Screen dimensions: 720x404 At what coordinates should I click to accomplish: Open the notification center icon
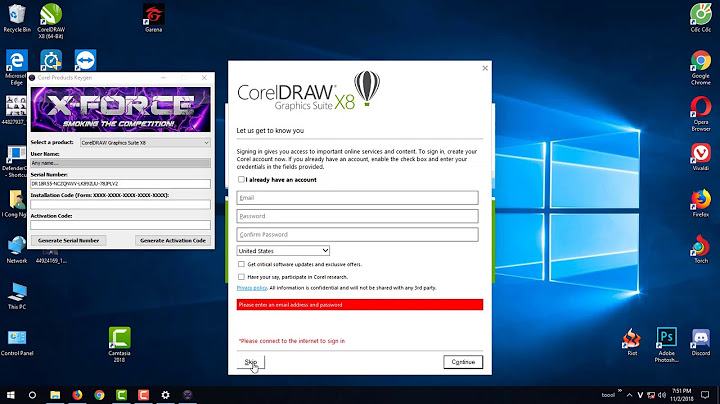point(705,395)
